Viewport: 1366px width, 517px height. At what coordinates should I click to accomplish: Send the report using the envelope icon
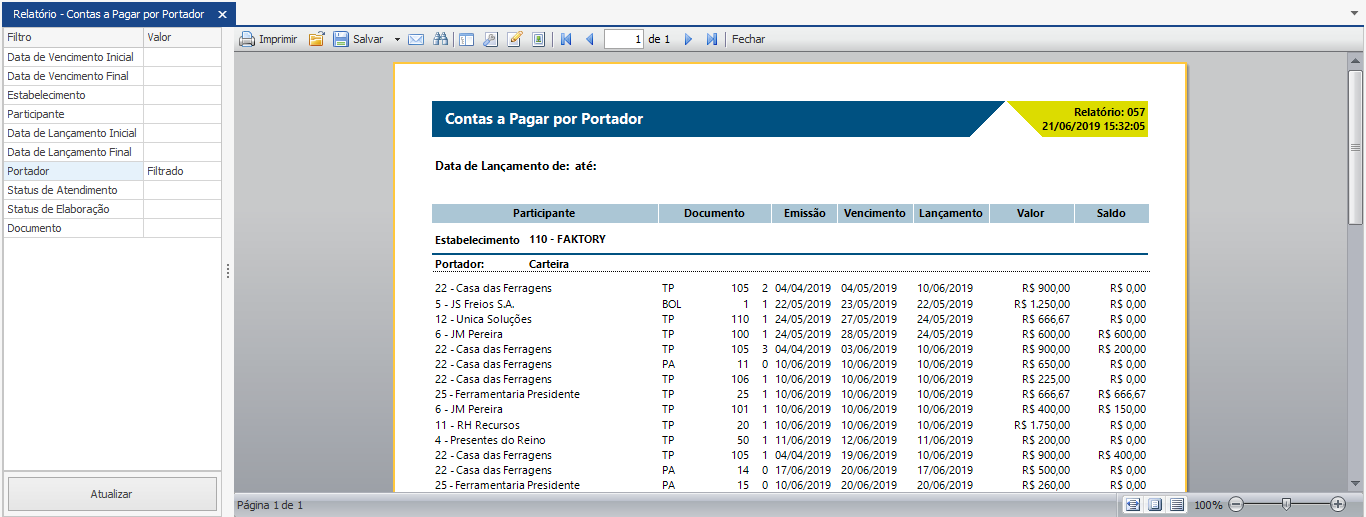(x=416, y=40)
